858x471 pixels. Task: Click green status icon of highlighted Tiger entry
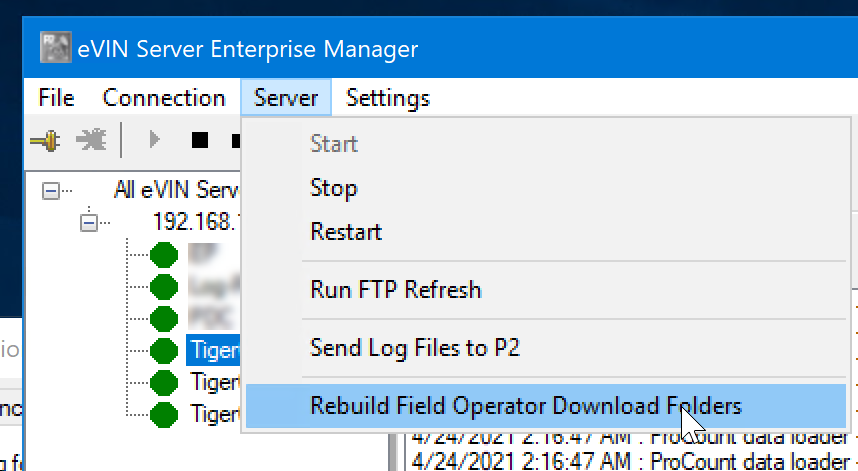[x=163, y=350]
